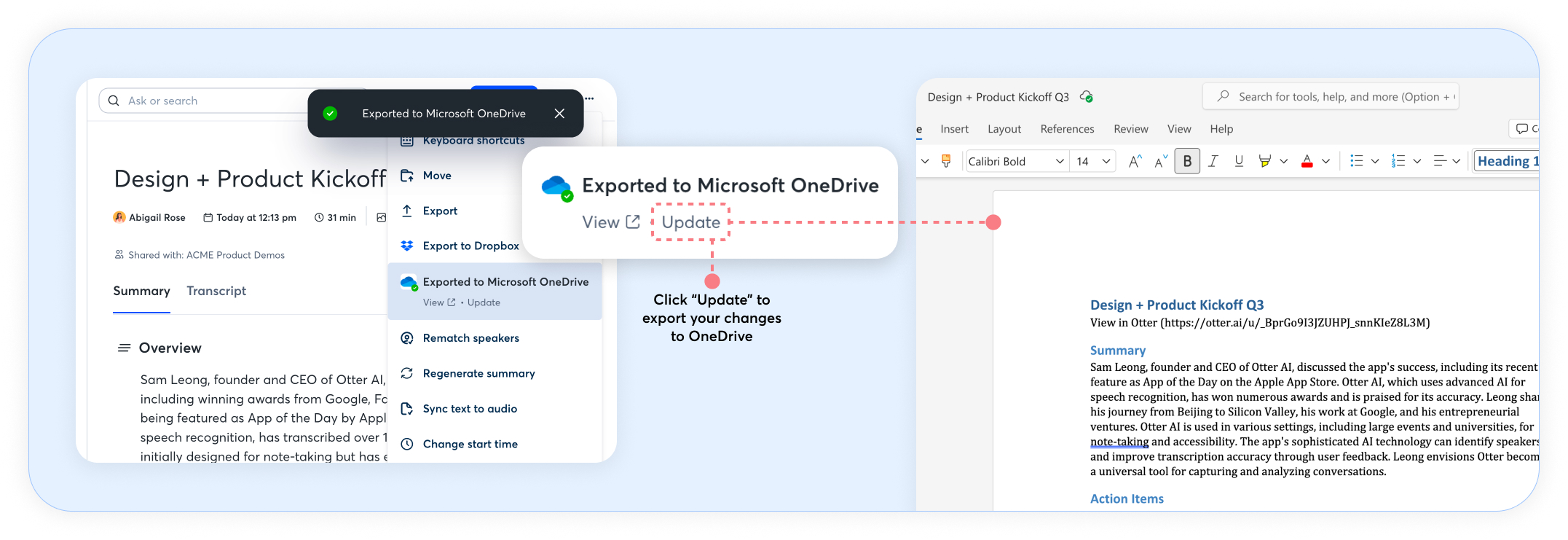1568x540 pixels.
Task: Click the Summary heading in the Word document
Action: pos(1118,351)
